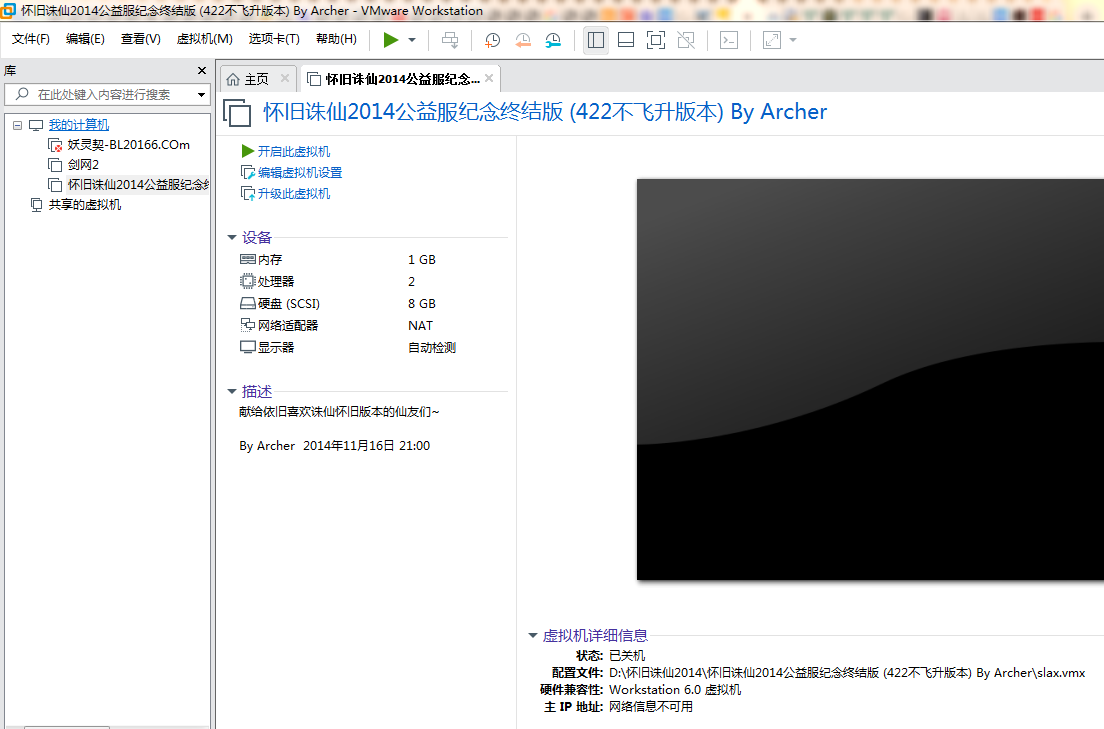Image resolution: width=1104 pixels, height=729 pixels.
Task: Click the send Ctrl+Alt+Del toolbar icon
Action: (x=450, y=40)
